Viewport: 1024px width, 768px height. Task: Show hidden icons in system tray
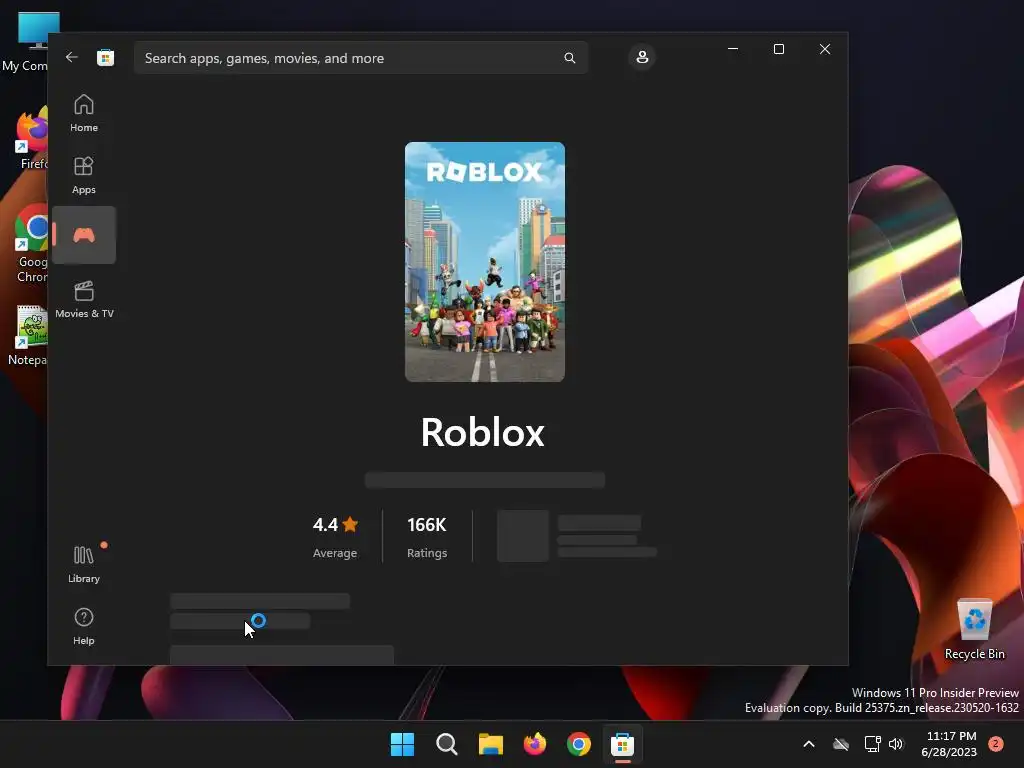(x=808, y=744)
